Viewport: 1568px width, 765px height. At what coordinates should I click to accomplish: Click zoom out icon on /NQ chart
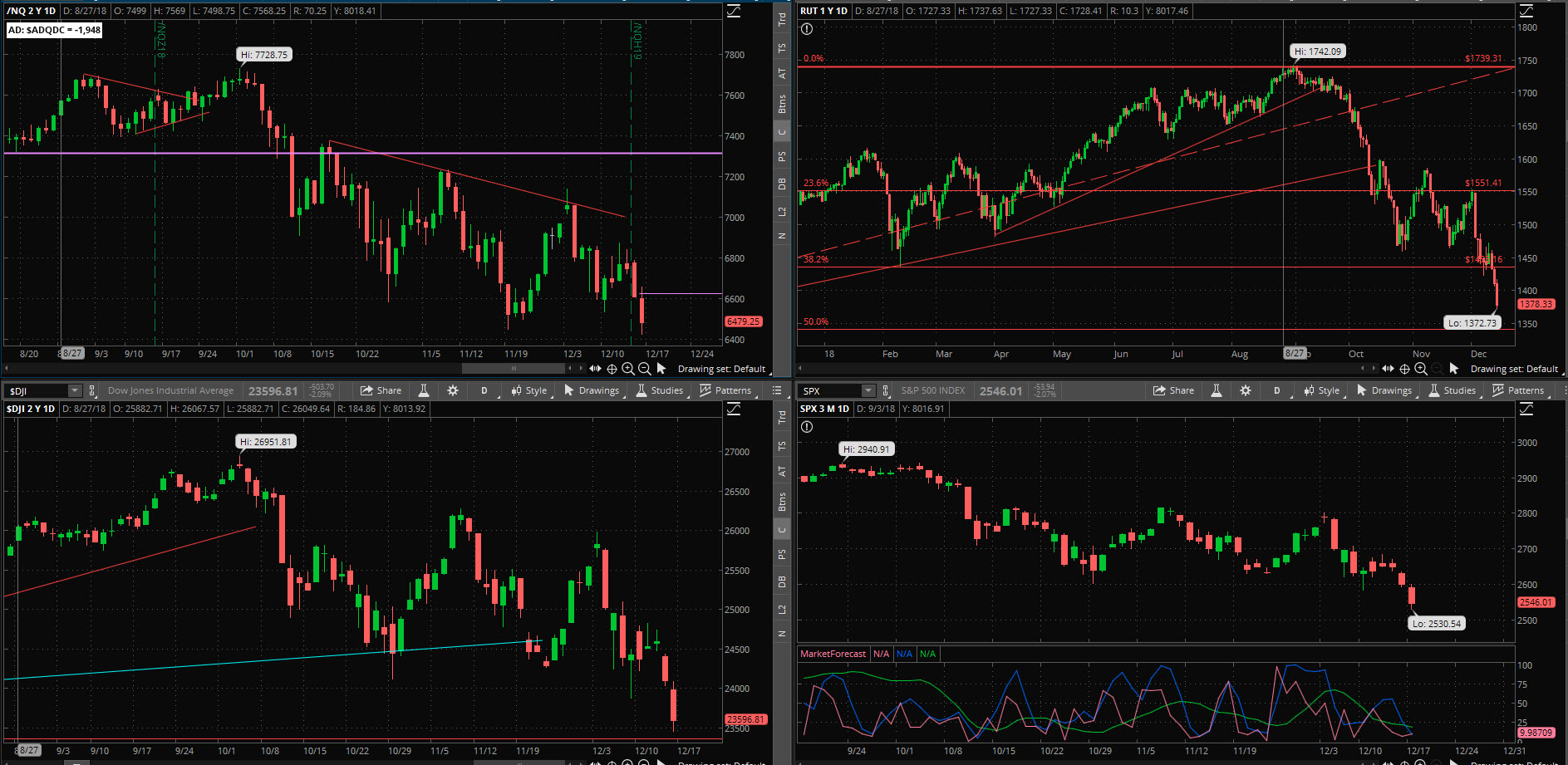pos(644,369)
